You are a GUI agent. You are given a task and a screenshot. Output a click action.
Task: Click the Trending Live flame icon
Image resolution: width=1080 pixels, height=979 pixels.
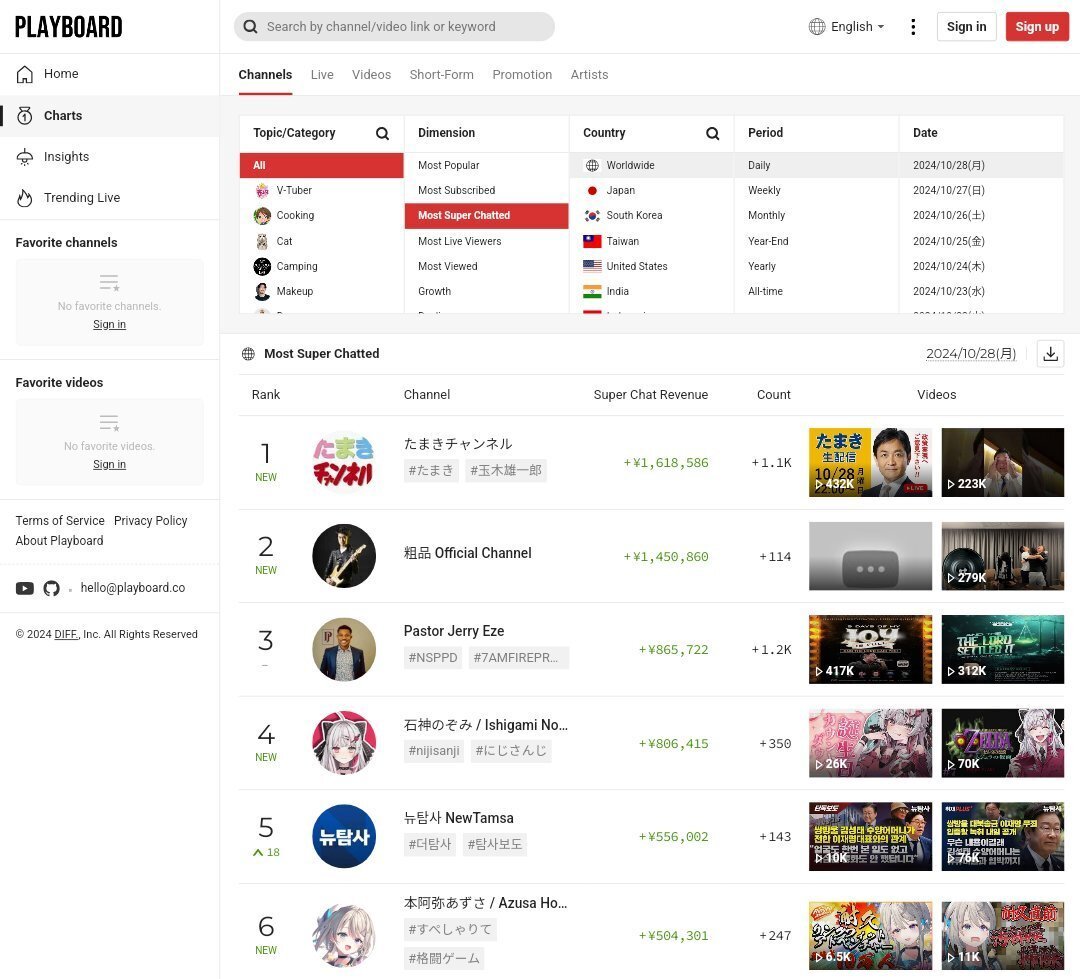click(x=25, y=198)
